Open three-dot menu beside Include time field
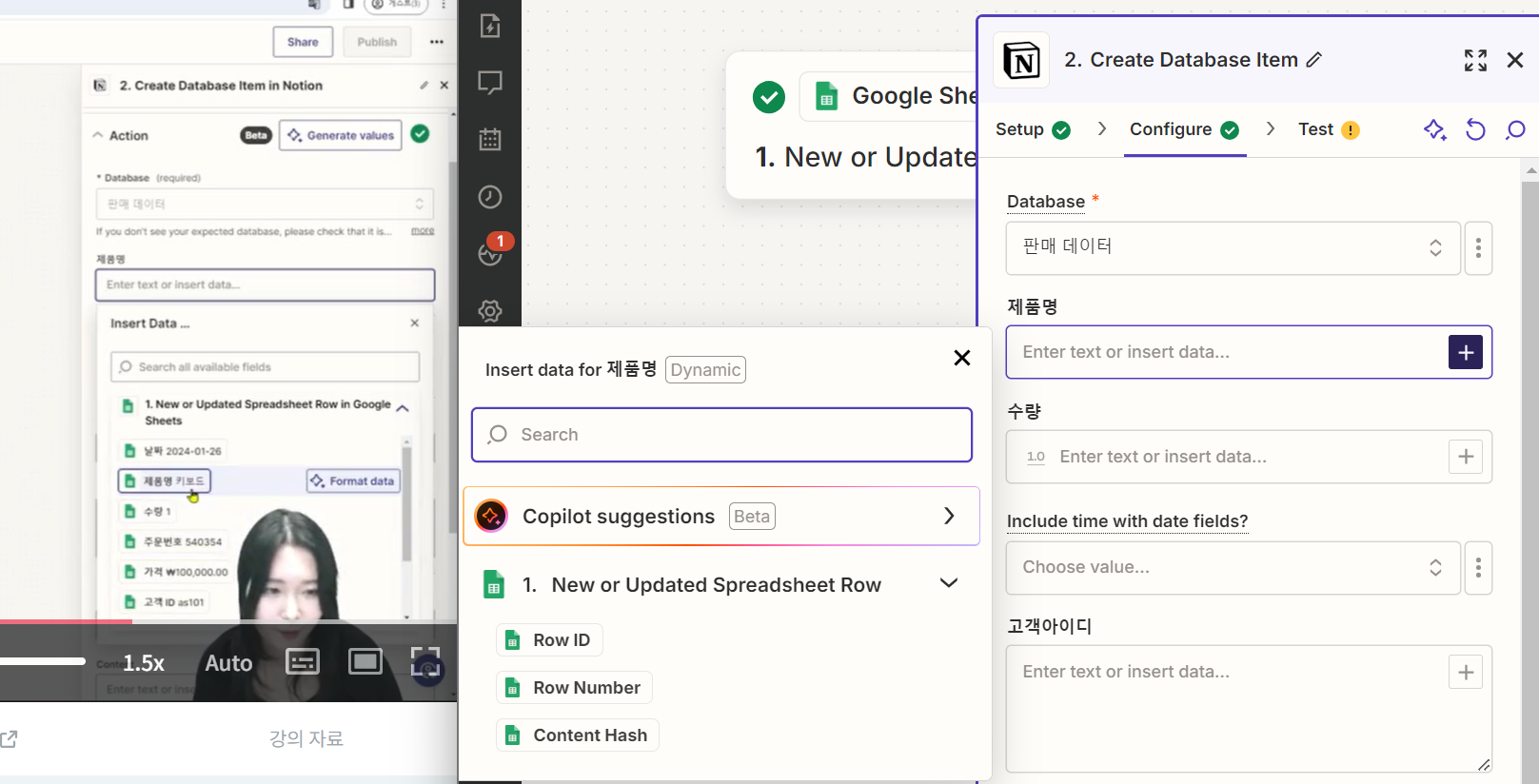 click(x=1478, y=568)
